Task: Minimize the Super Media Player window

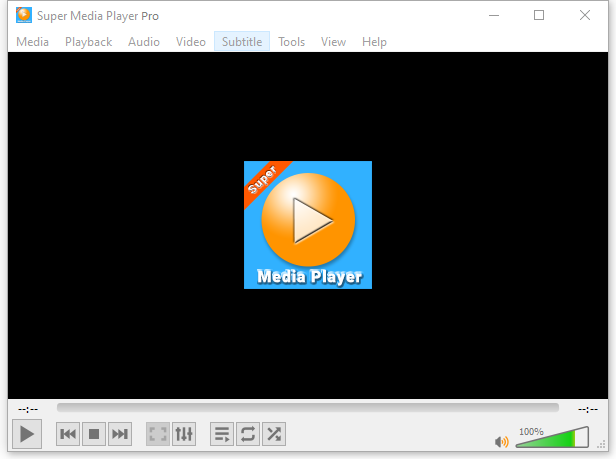Action: coord(494,15)
